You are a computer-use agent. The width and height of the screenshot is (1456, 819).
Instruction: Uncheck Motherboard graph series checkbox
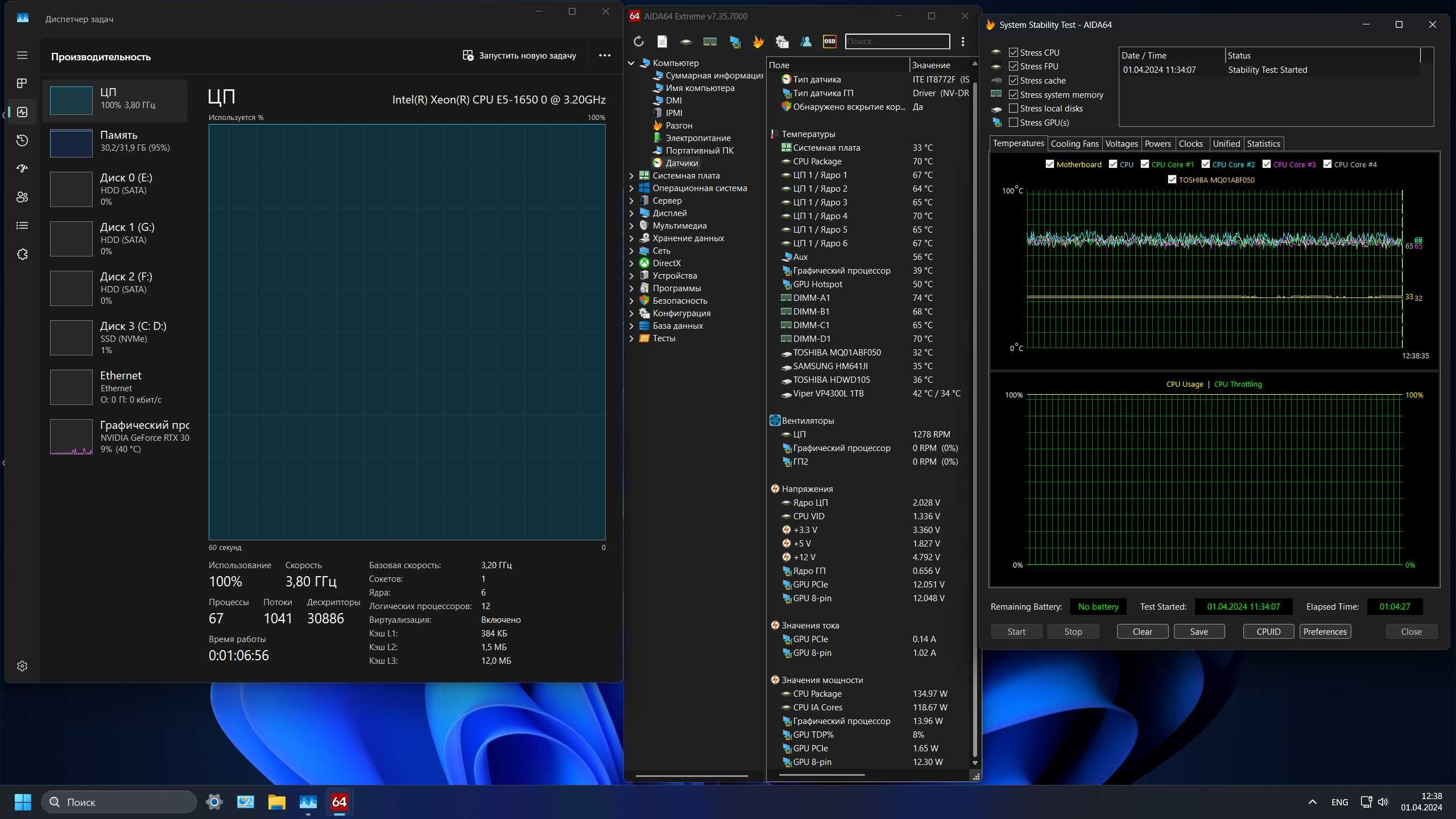point(1050,164)
